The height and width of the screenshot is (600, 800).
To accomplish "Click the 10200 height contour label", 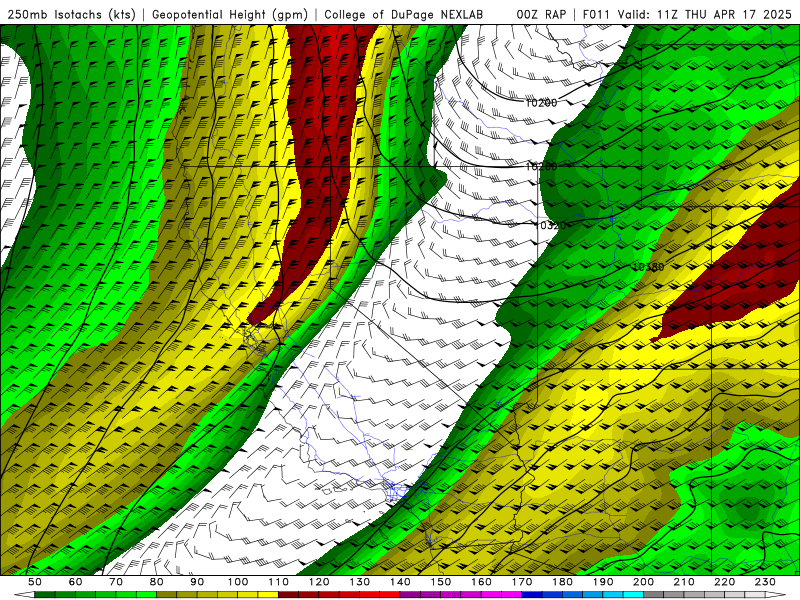I will [x=541, y=103].
